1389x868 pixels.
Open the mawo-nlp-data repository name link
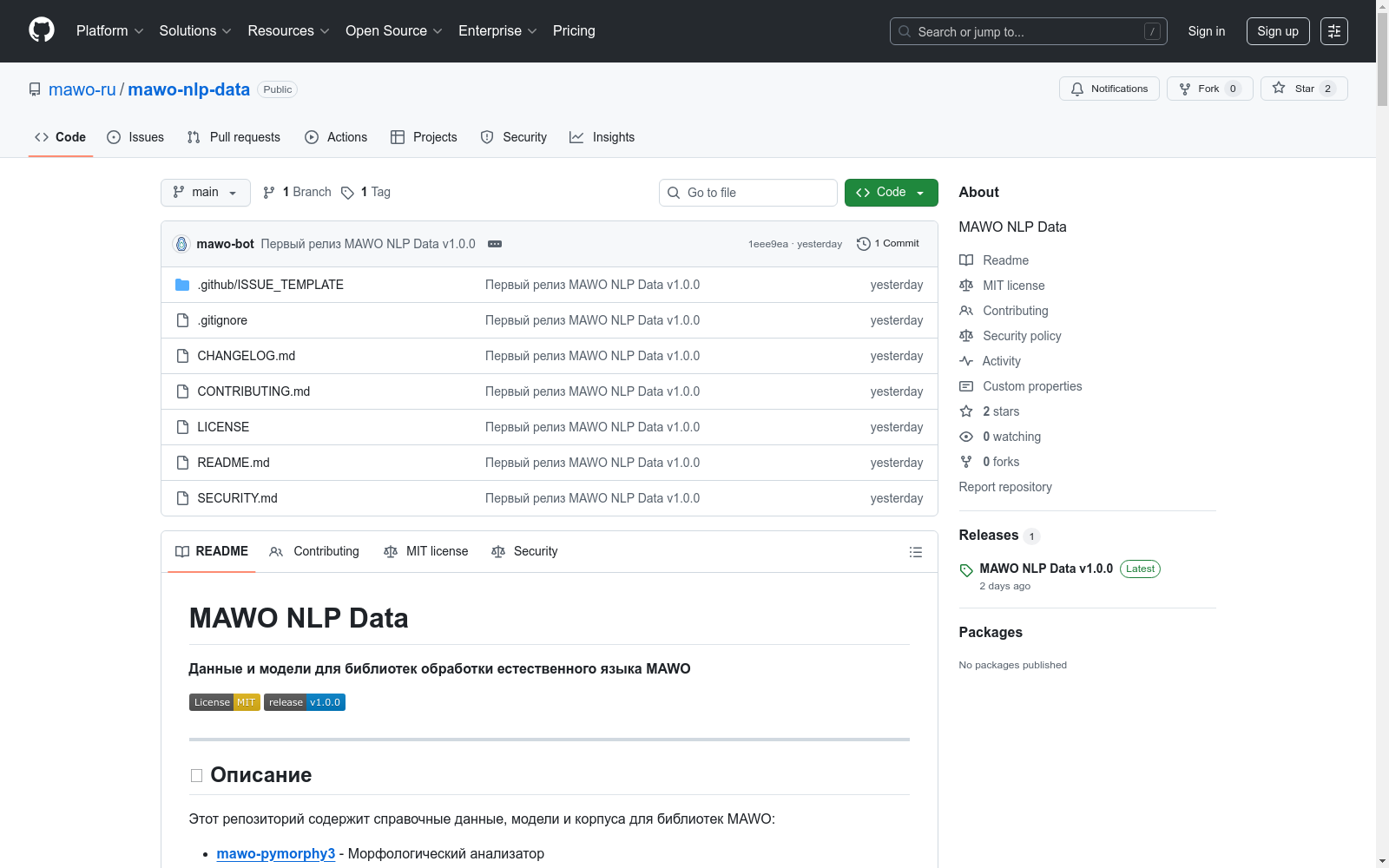189,89
